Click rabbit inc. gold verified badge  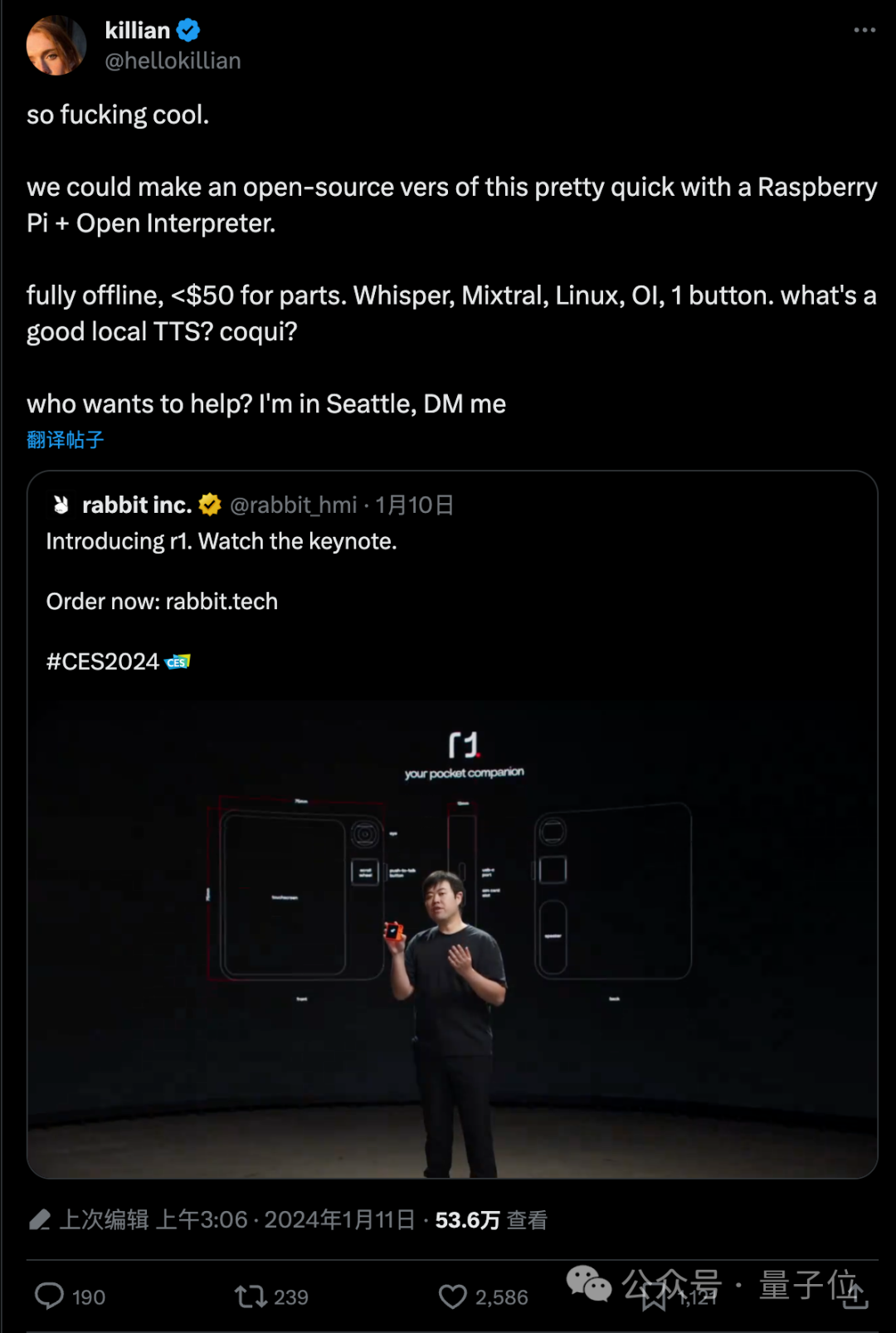click(211, 505)
